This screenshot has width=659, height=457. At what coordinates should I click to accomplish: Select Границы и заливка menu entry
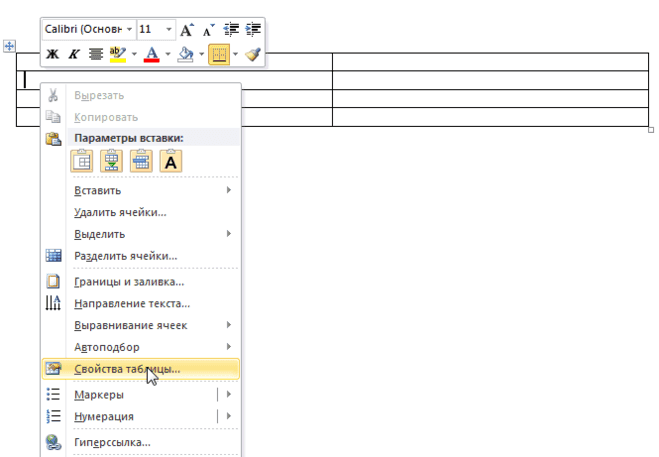tap(129, 282)
